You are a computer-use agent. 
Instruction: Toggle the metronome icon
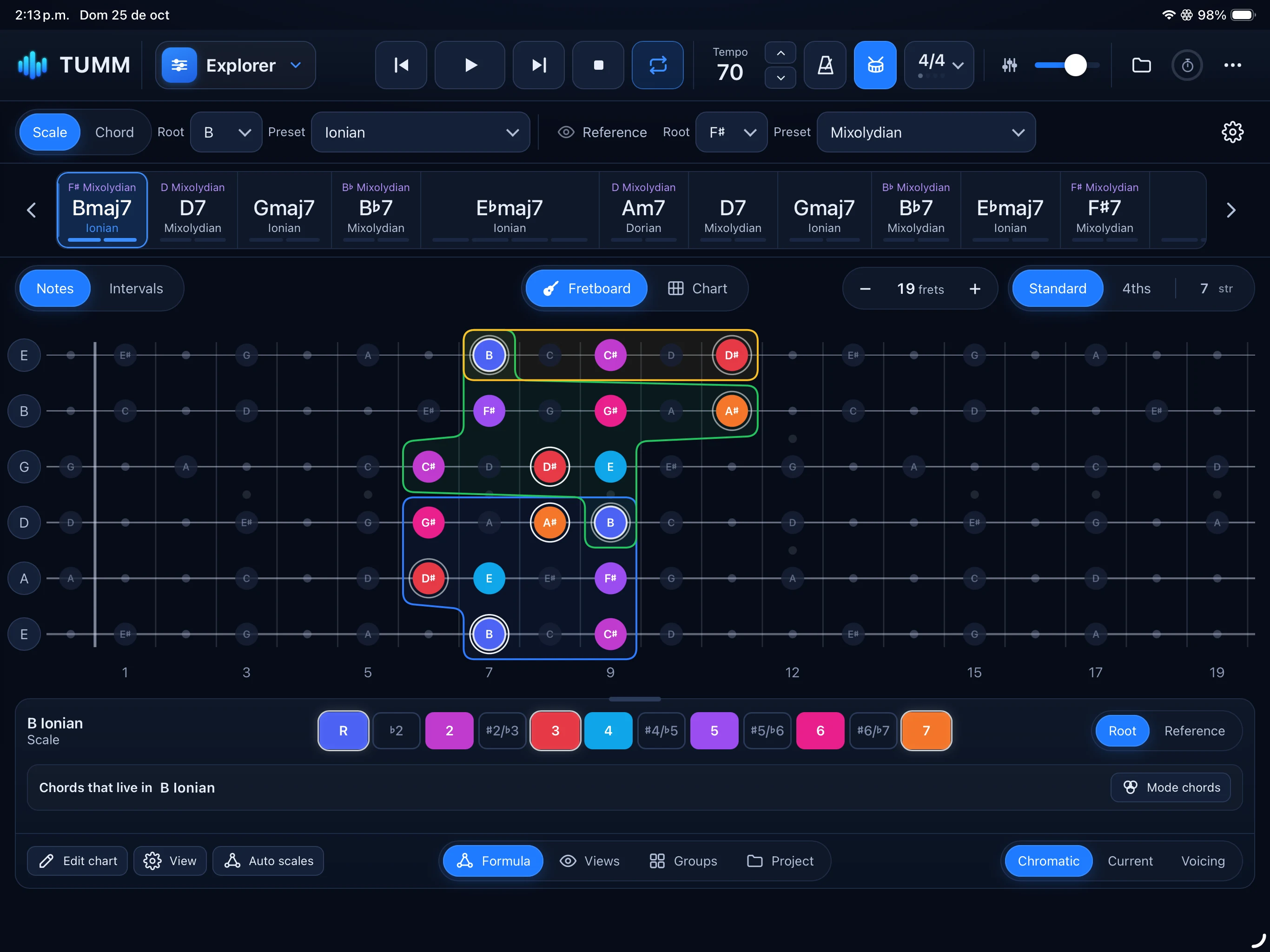point(825,65)
